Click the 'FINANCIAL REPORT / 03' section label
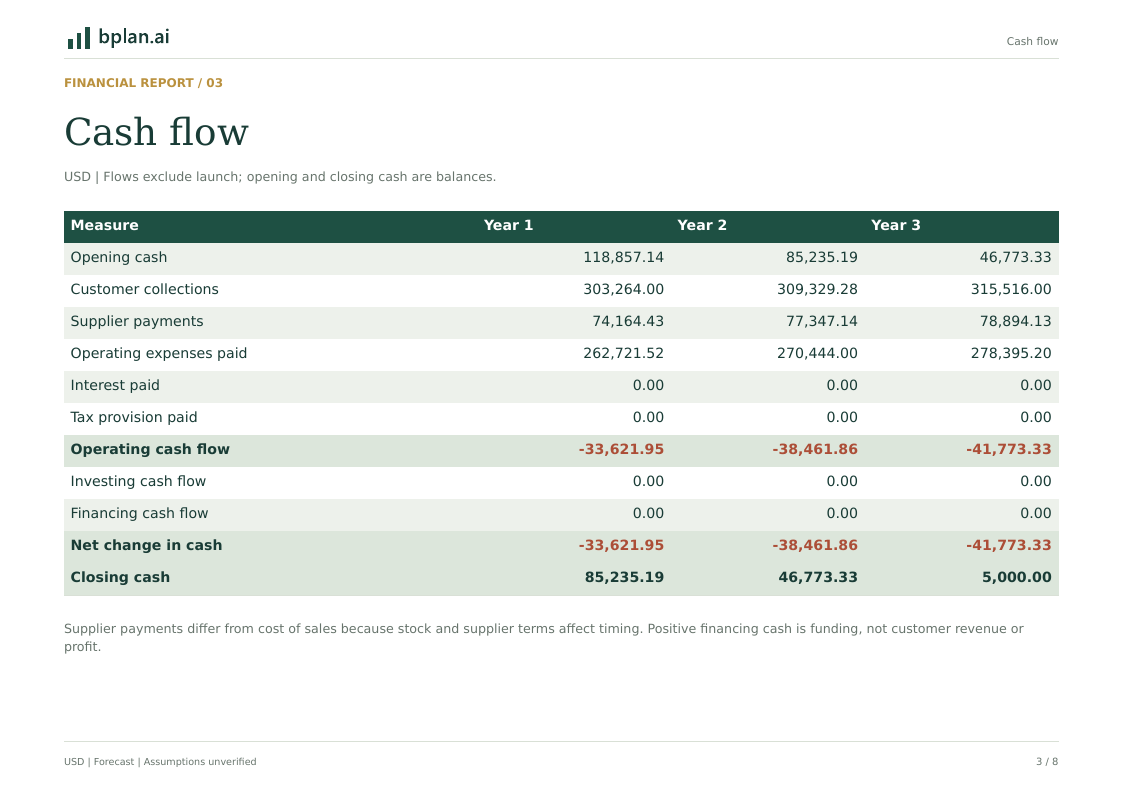This screenshot has height=794, width=1123. point(143,83)
